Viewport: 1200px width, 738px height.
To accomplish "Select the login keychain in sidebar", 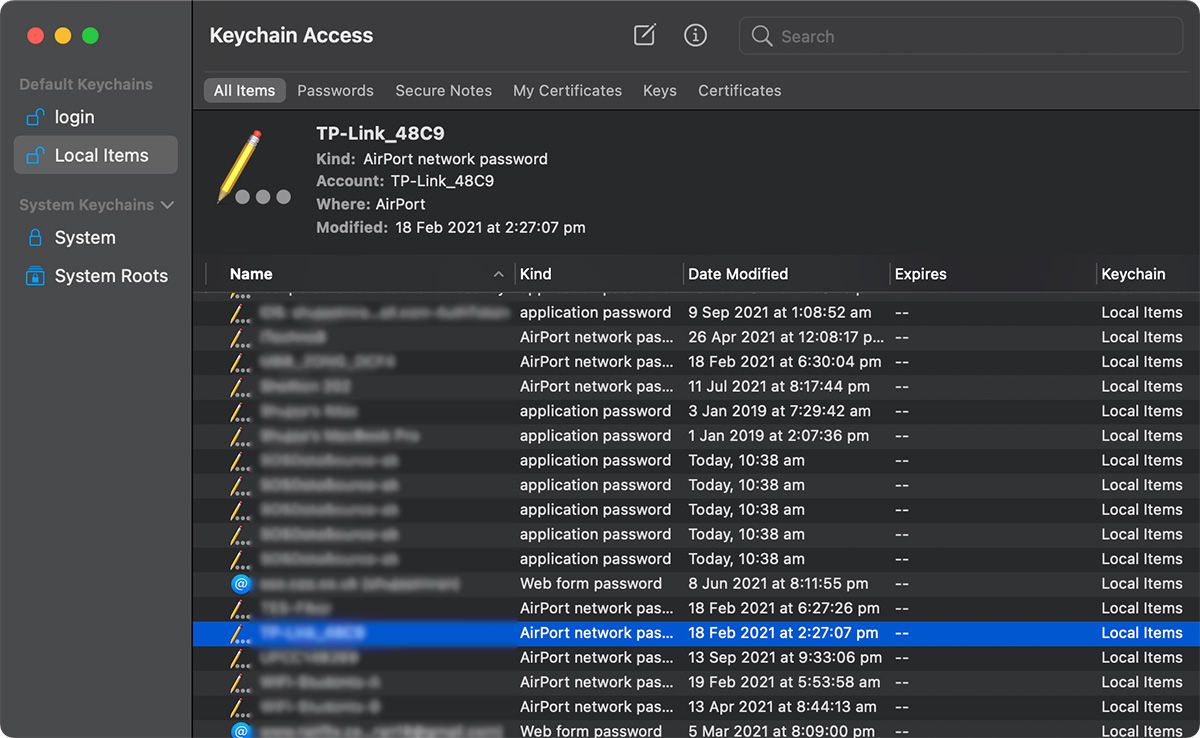I will tap(75, 117).
